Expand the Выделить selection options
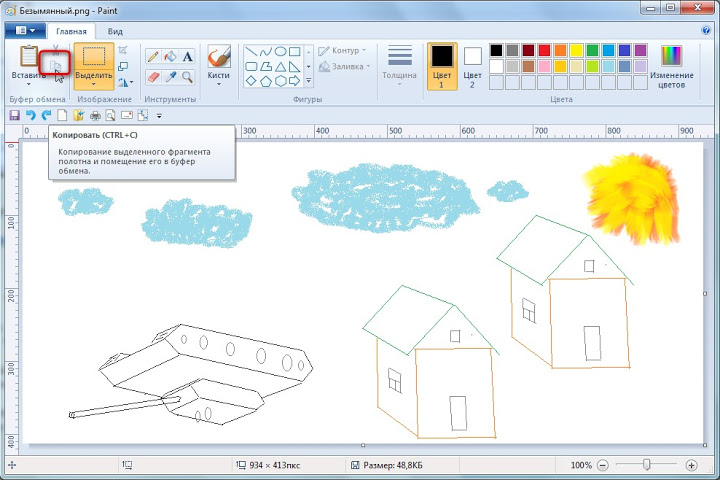The image size is (720, 480). coord(93,86)
